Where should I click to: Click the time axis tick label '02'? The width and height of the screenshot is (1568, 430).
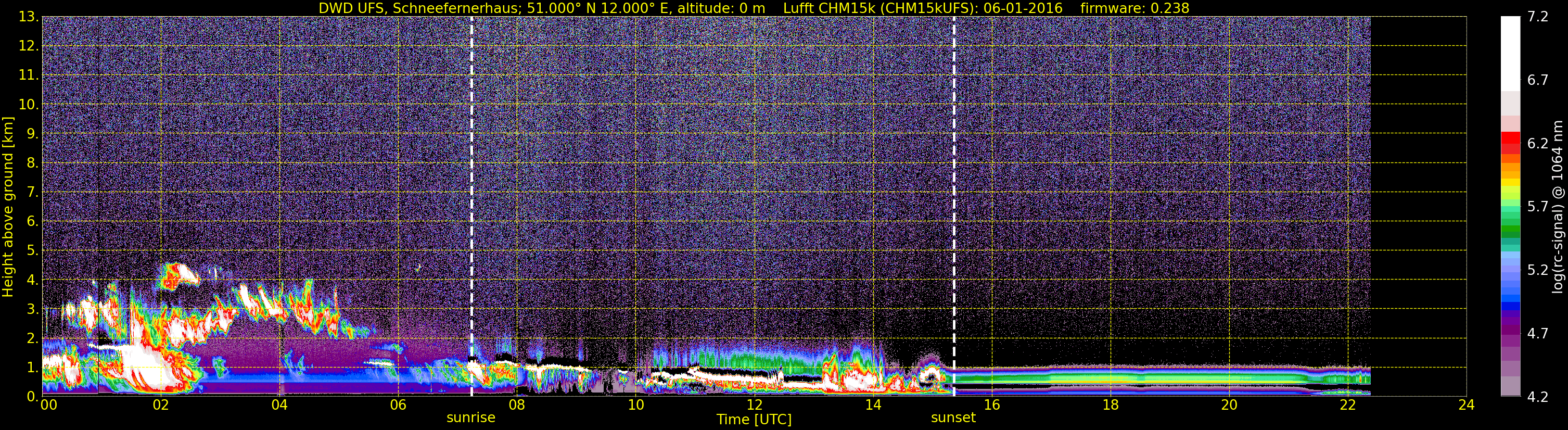click(161, 405)
